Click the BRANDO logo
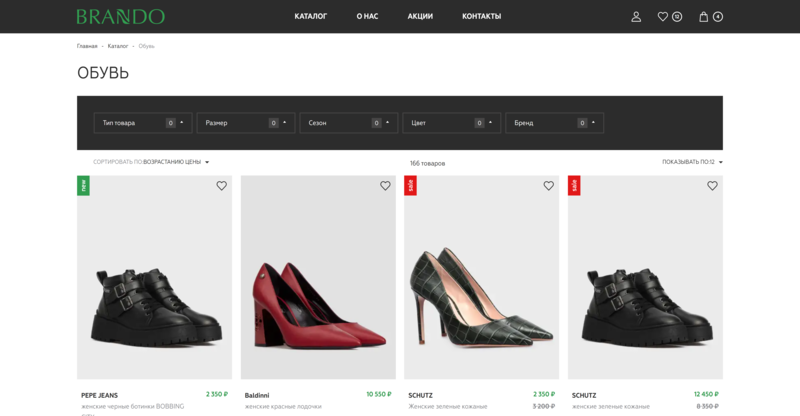This screenshot has height=416, width=800. click(x=120, y=16)
